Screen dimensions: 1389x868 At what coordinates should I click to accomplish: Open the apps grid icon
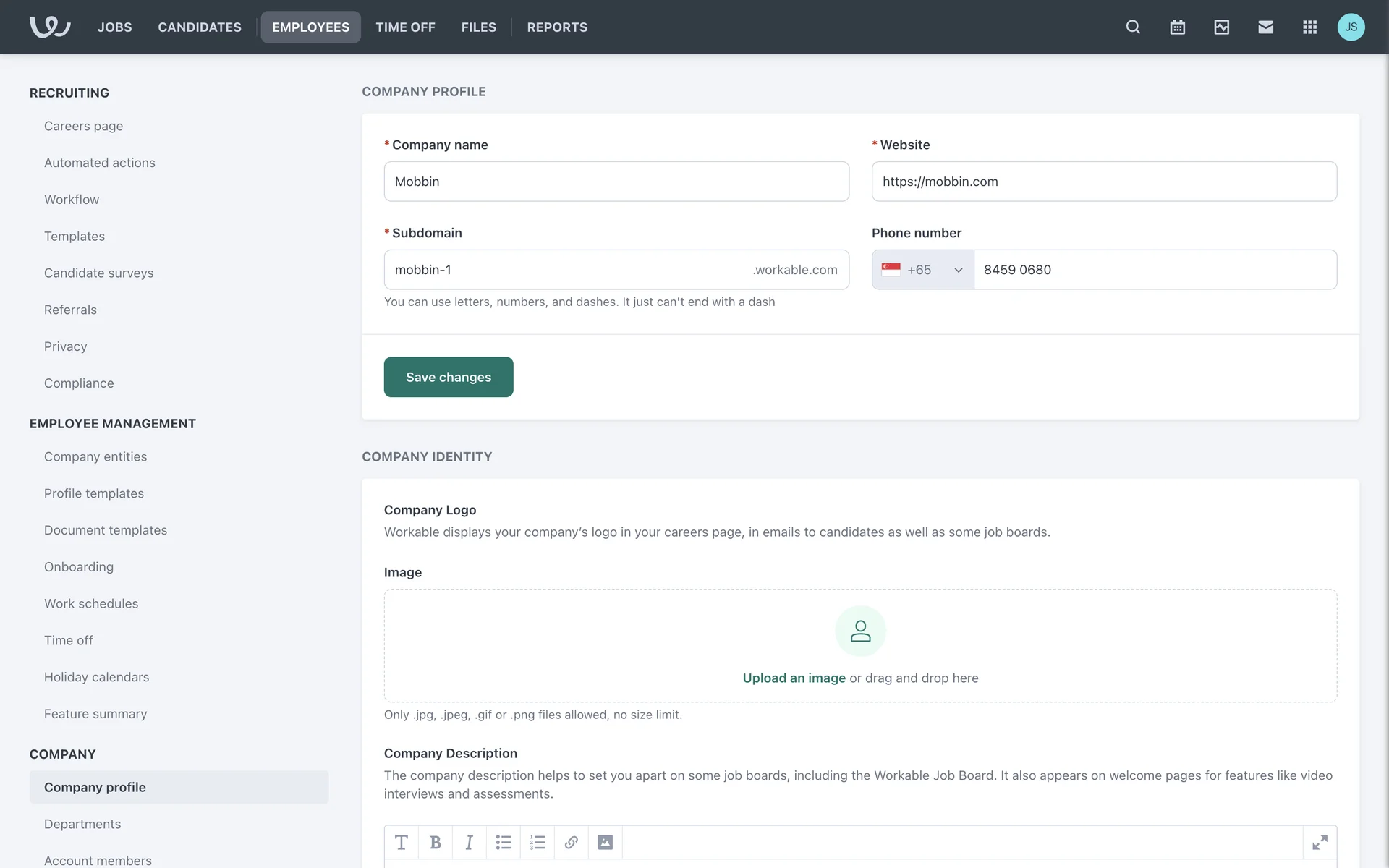(1309, 27)
